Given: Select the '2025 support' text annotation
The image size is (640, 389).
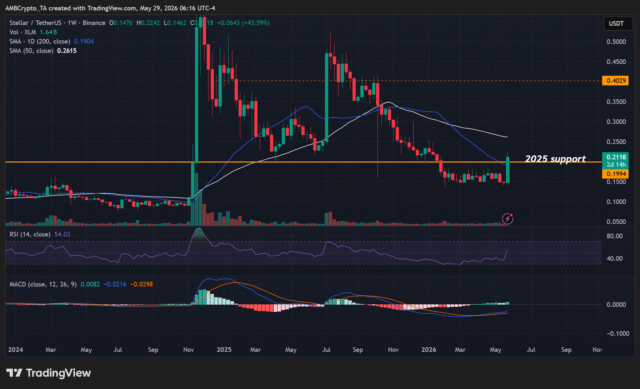Looking at the screenshot, I should click(x=555, y=159).
